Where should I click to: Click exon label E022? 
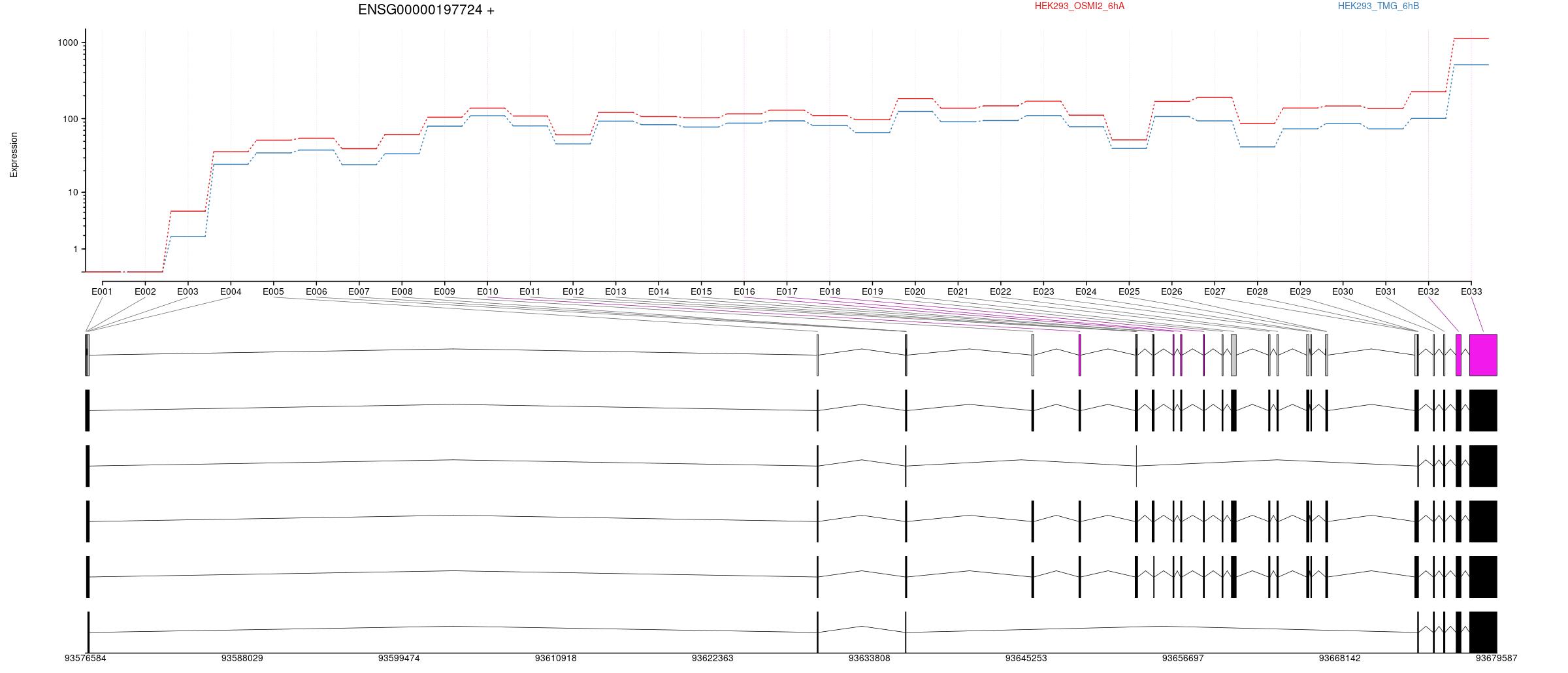(1000, 291)
